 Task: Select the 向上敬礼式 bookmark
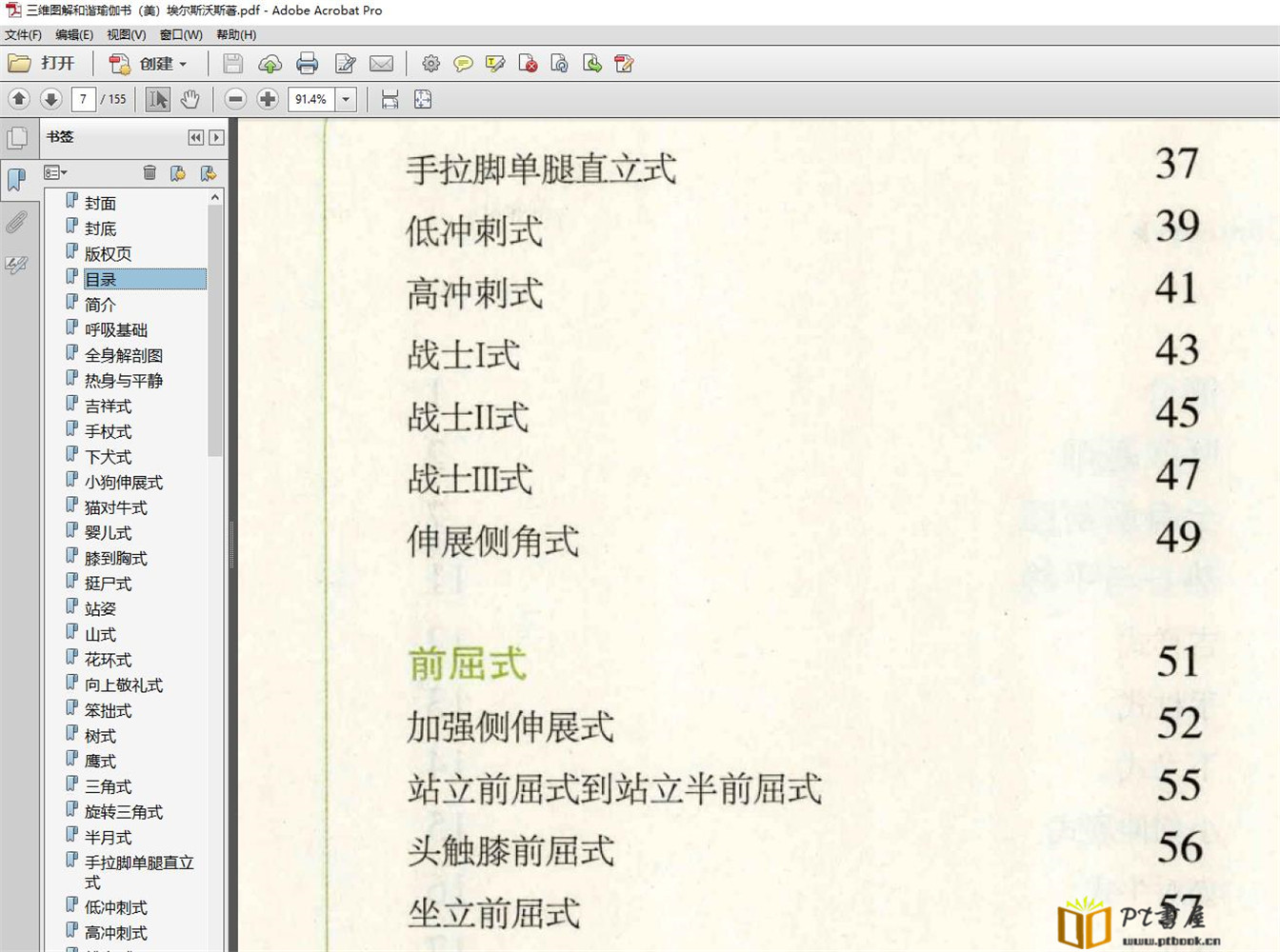[x=123, y=685]
